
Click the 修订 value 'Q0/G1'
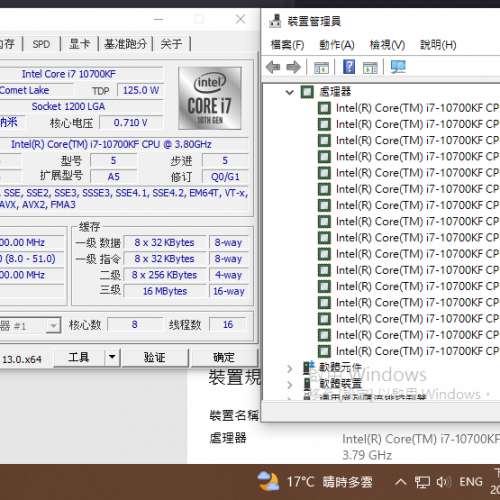pyautogui.click(x=225, y=177)
